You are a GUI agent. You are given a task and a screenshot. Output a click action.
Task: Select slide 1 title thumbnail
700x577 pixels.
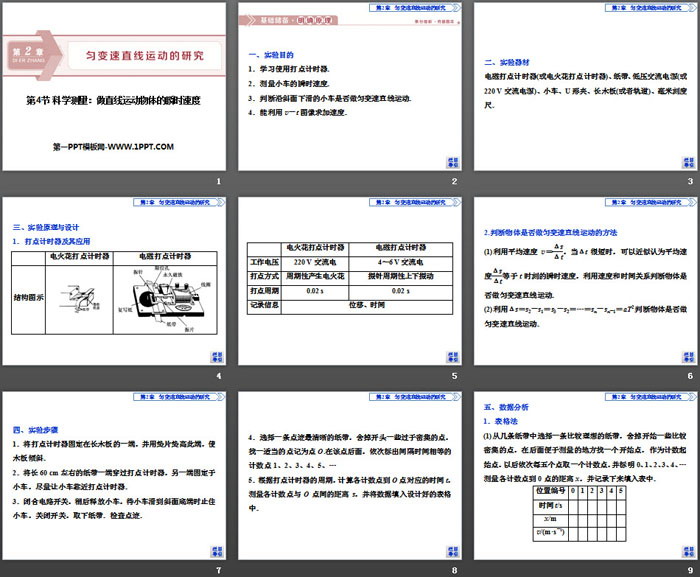tap(114, 88)
